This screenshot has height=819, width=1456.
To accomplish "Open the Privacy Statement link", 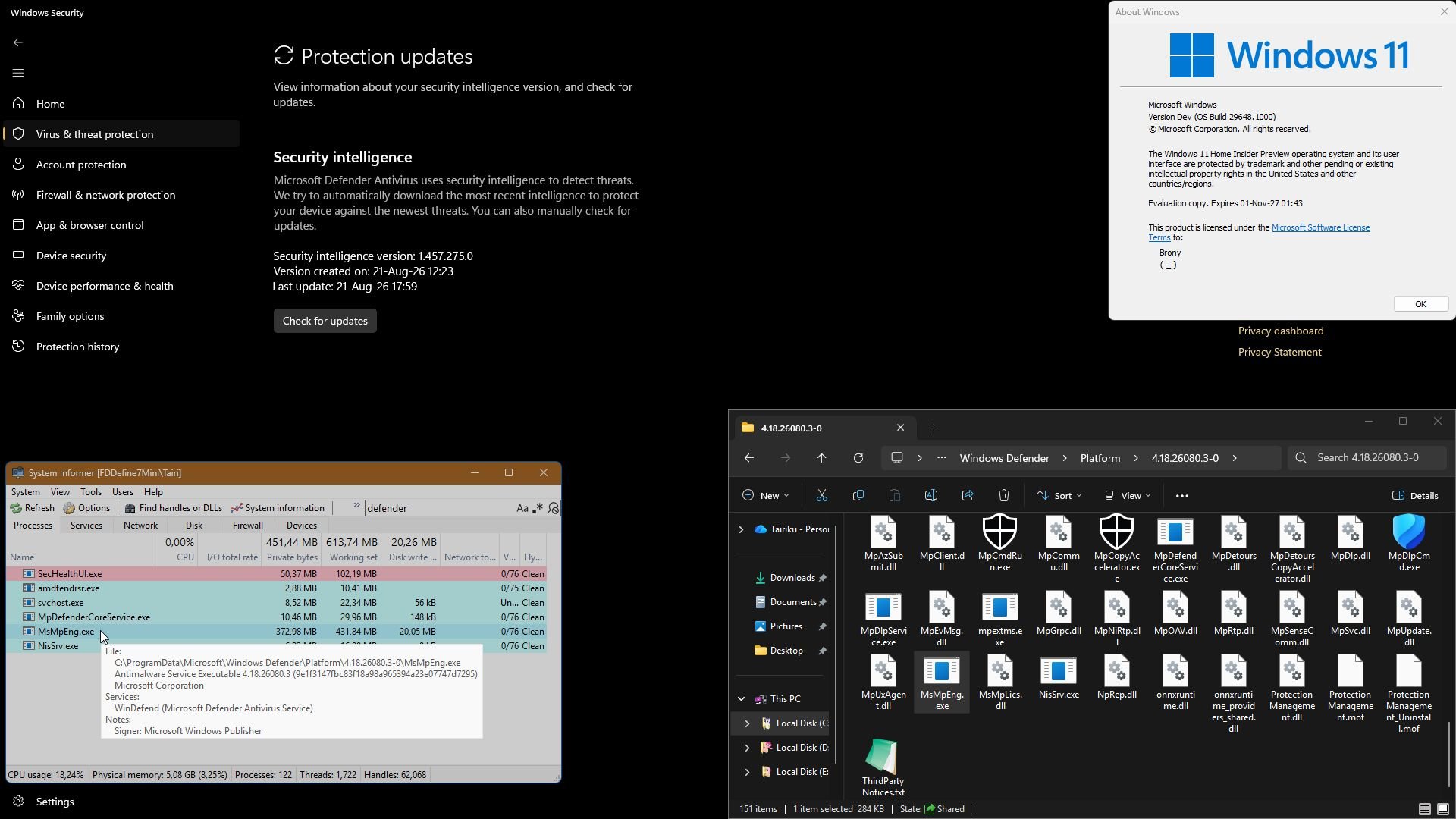I will coord(1280,352).
